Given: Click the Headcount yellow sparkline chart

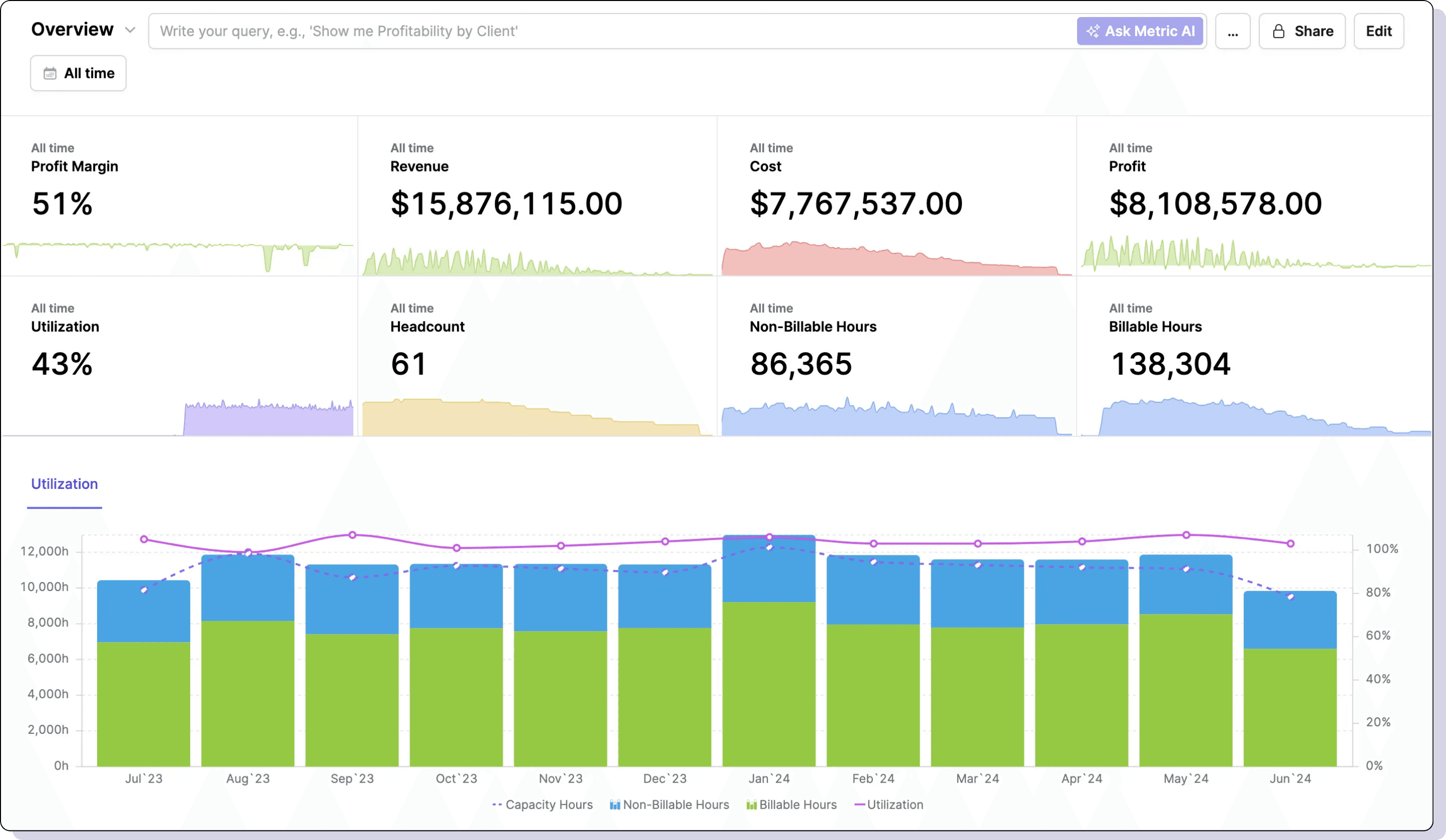Looking at the screenshot, I should point(538,417).
